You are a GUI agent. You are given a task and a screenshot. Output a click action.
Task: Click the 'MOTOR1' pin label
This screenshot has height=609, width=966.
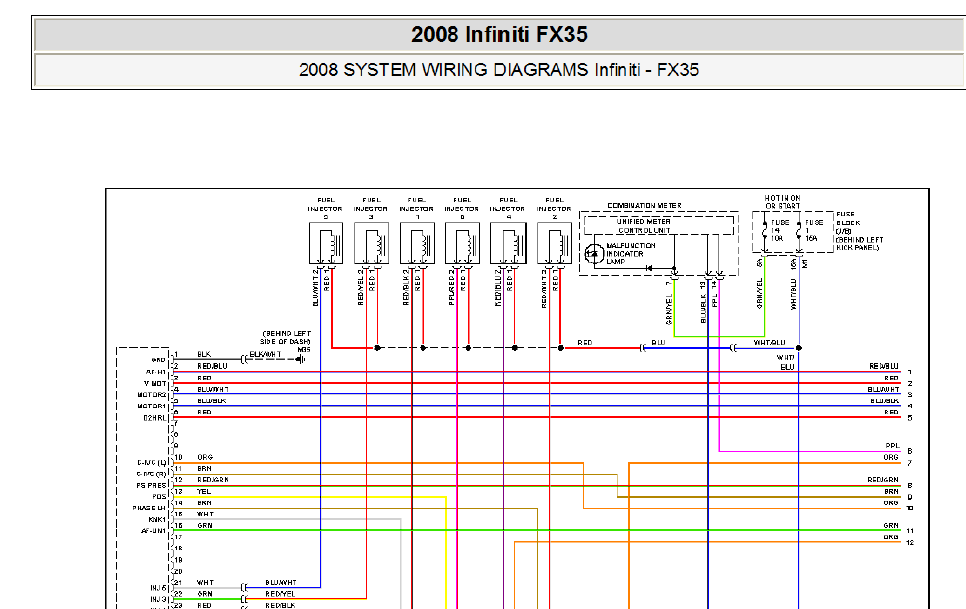[x=152, y=406]
